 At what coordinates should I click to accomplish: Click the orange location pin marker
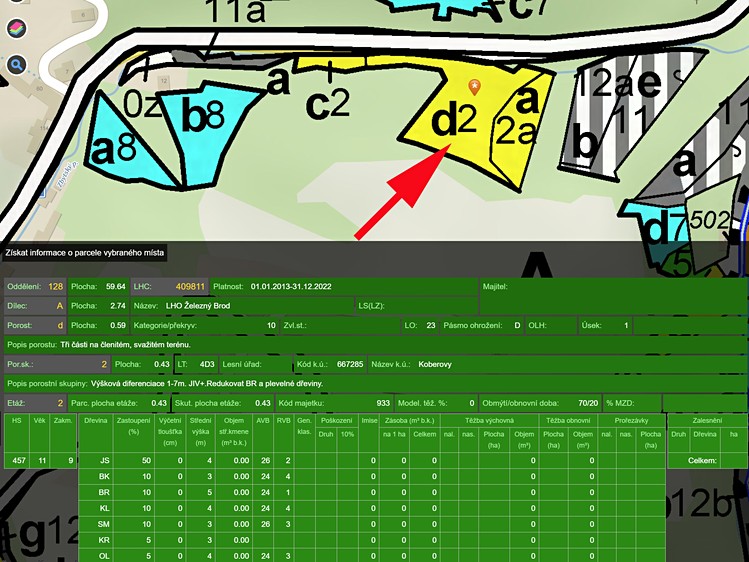474,87
